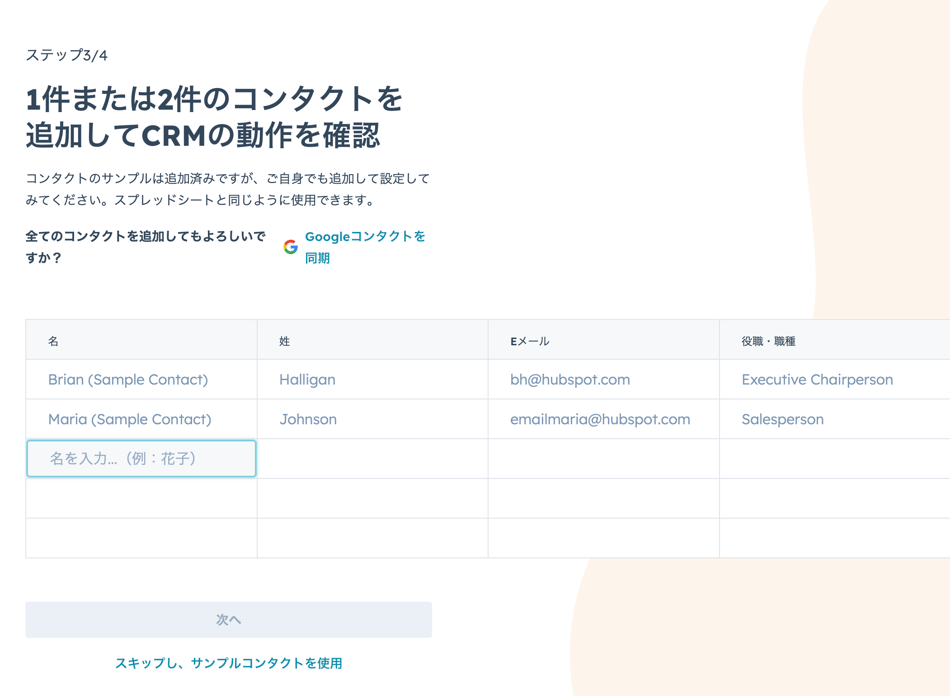This screenshot has width=950, height=696.
Task: Click the Johnson last-name cell
Action: [x=373, y=419]
